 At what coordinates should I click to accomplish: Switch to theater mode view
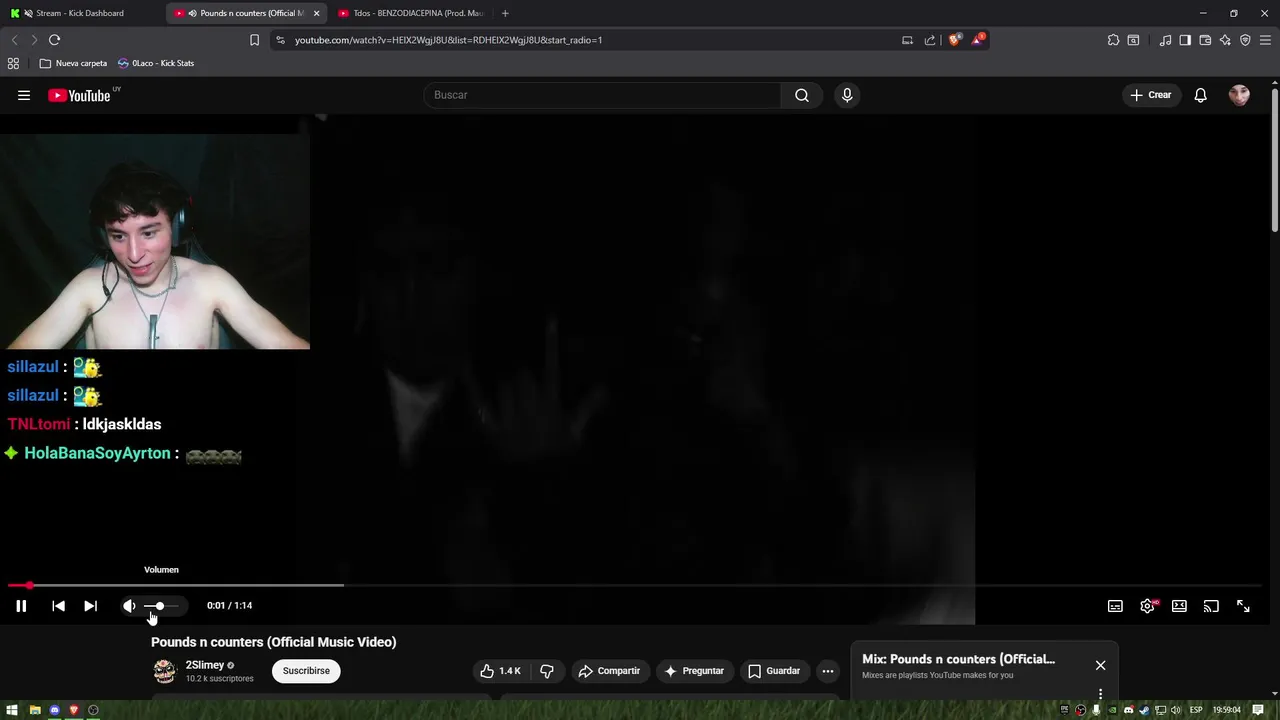pos(1179,606)
